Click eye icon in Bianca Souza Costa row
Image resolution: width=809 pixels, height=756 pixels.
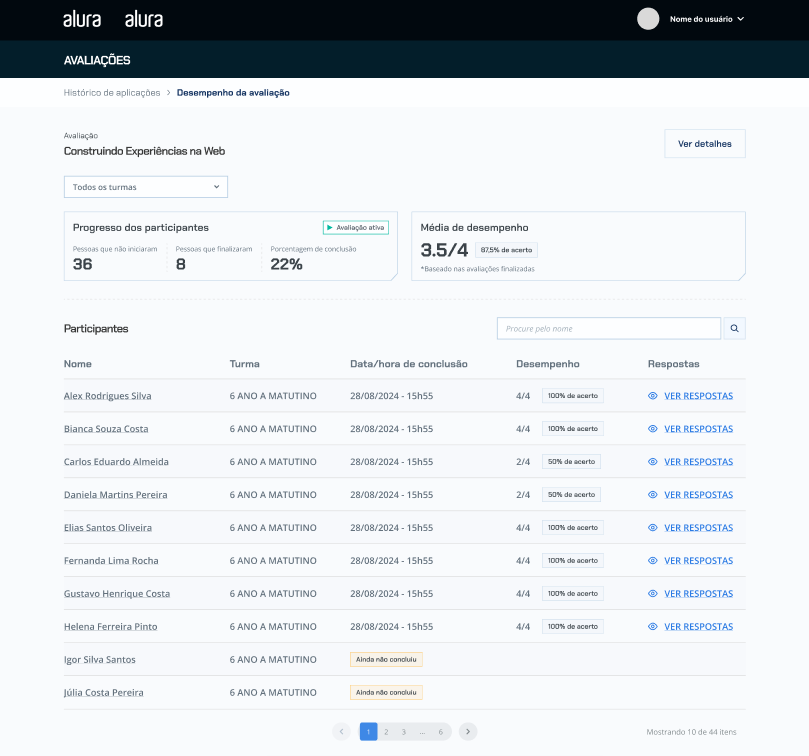(653, 429)
